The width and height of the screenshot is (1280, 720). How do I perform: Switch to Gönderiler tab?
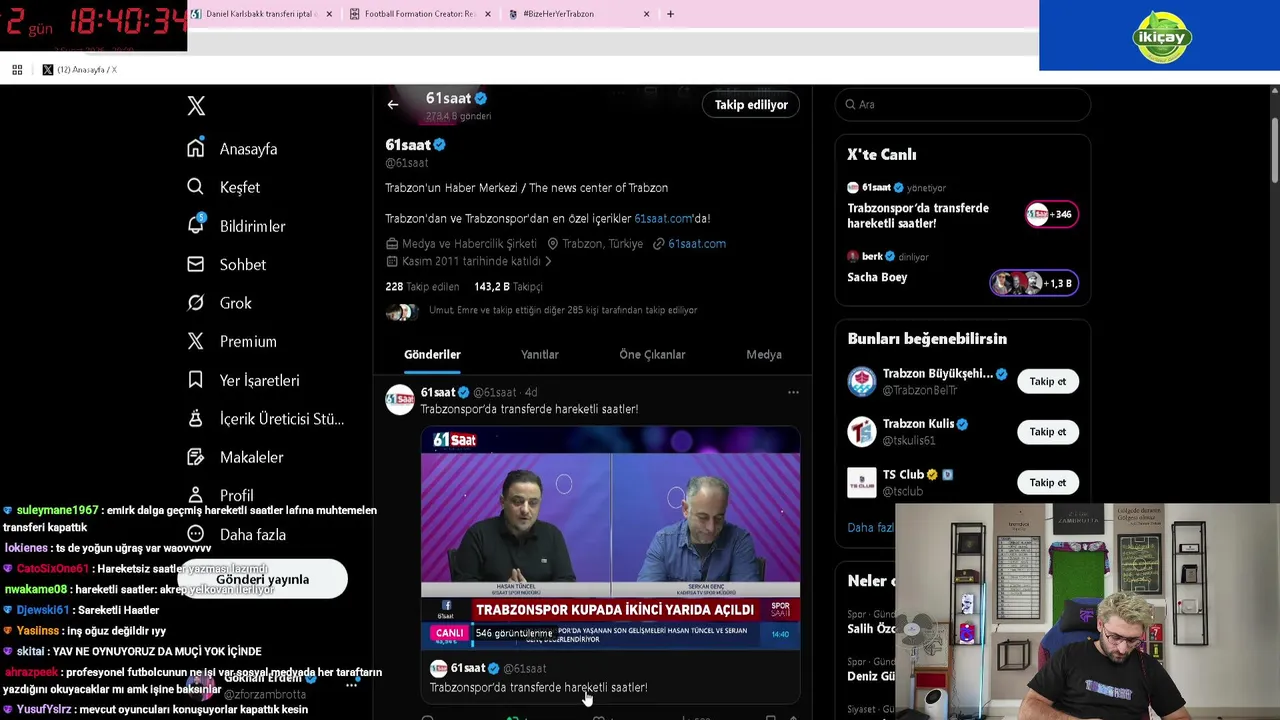(x=432, y=354)
